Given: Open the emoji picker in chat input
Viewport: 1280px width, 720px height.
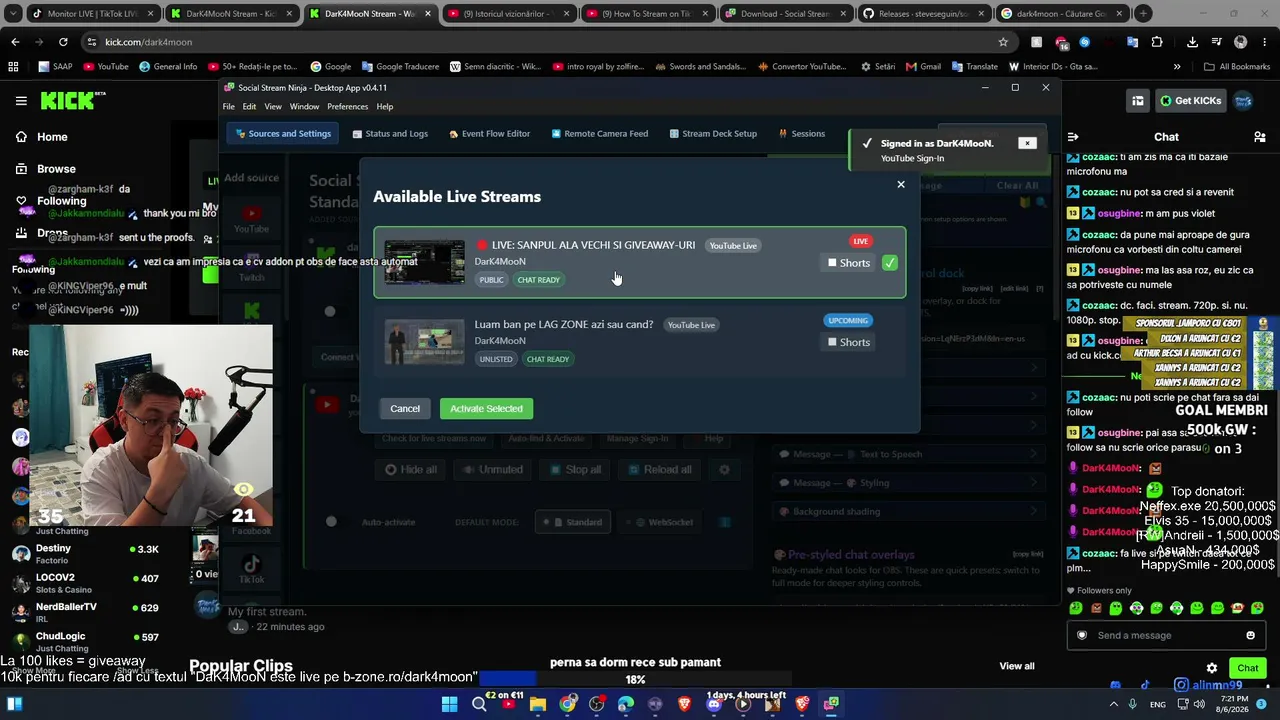Looking at the screenshot, I should click(x=1250, y=635).
